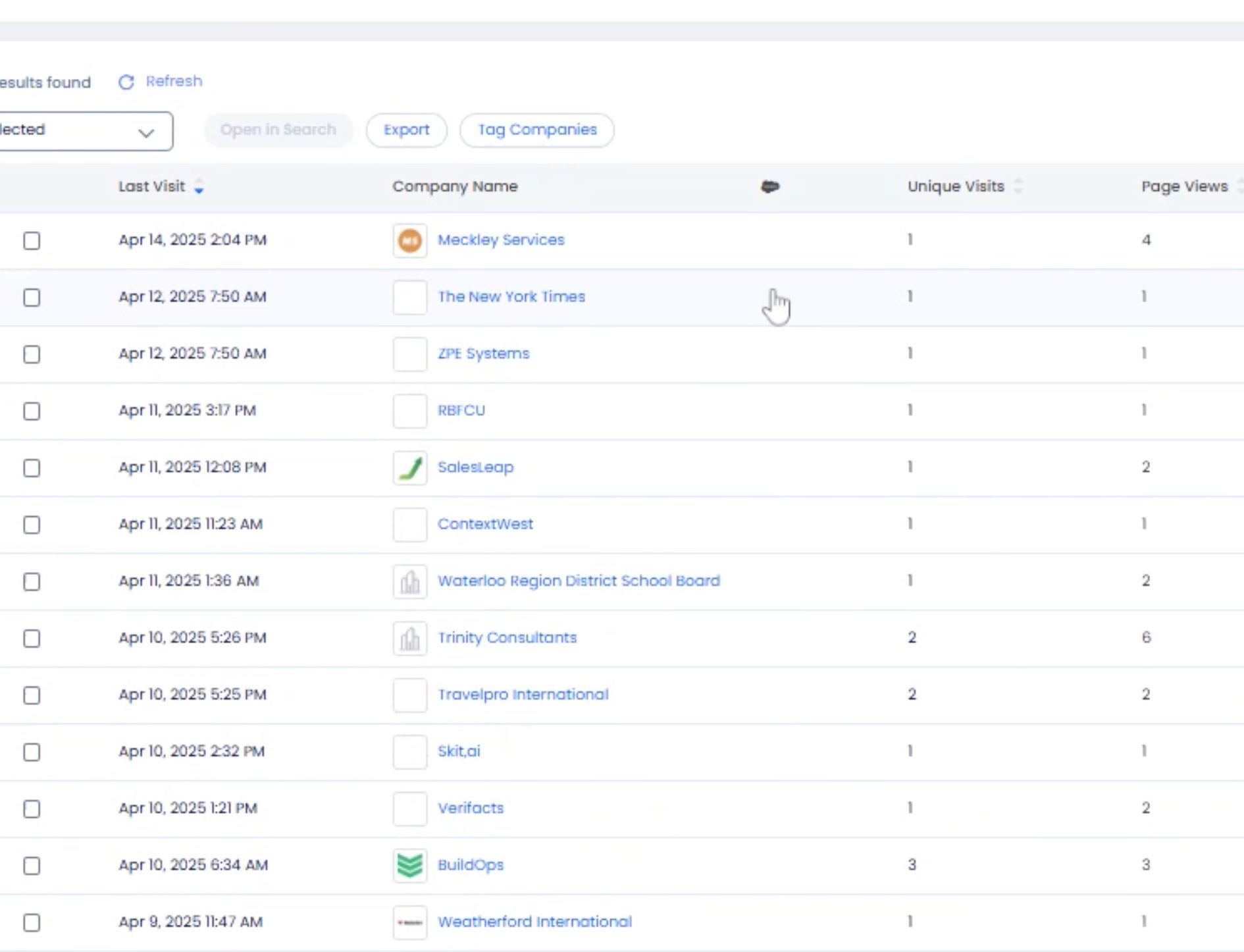Click the Page Views column header
1244x952 pixels.
coord(1184,186)
